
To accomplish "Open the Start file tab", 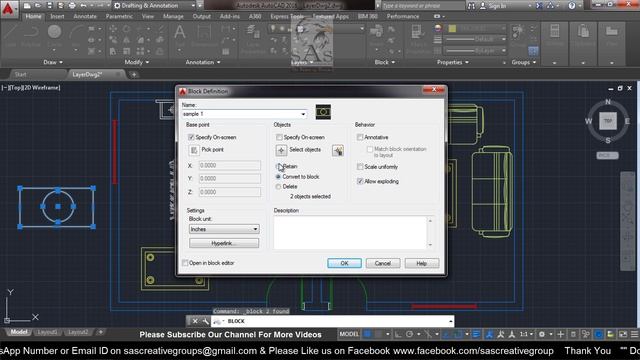I will 20,74.
